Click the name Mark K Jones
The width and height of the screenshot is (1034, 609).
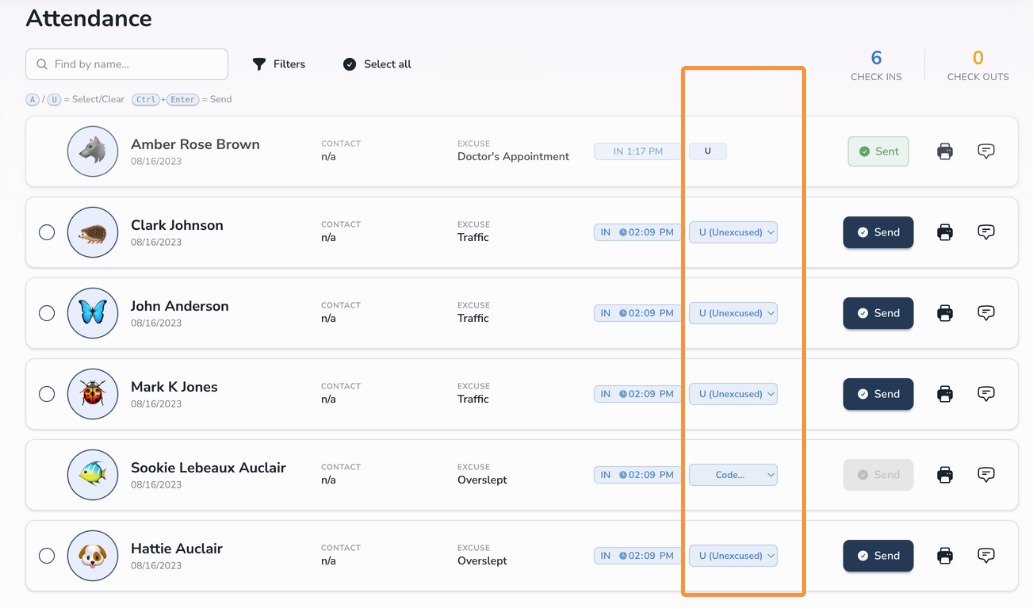[174, 387]
